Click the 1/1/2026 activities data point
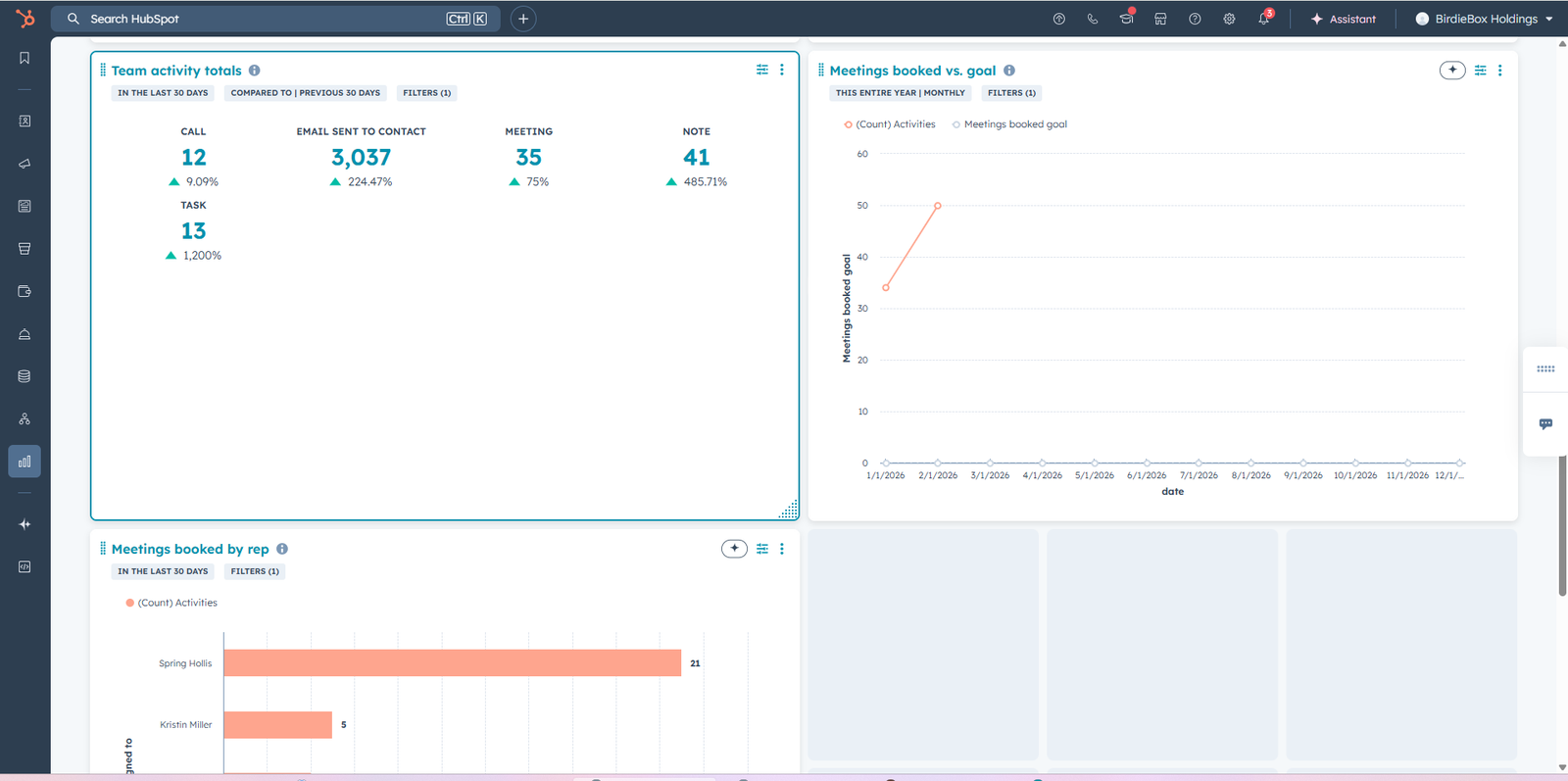The width and height of the screenshot is (1568, 781). (x=886, y=288)
